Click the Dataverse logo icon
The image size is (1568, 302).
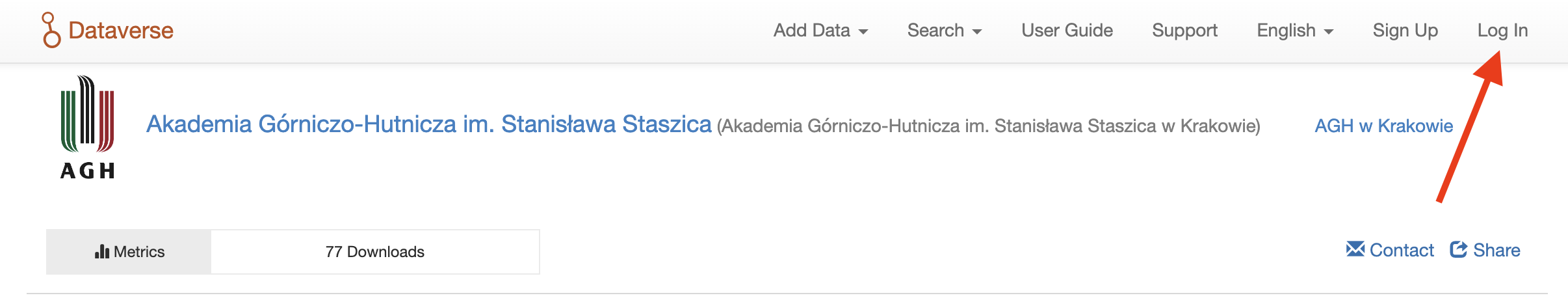click(51, 30)
